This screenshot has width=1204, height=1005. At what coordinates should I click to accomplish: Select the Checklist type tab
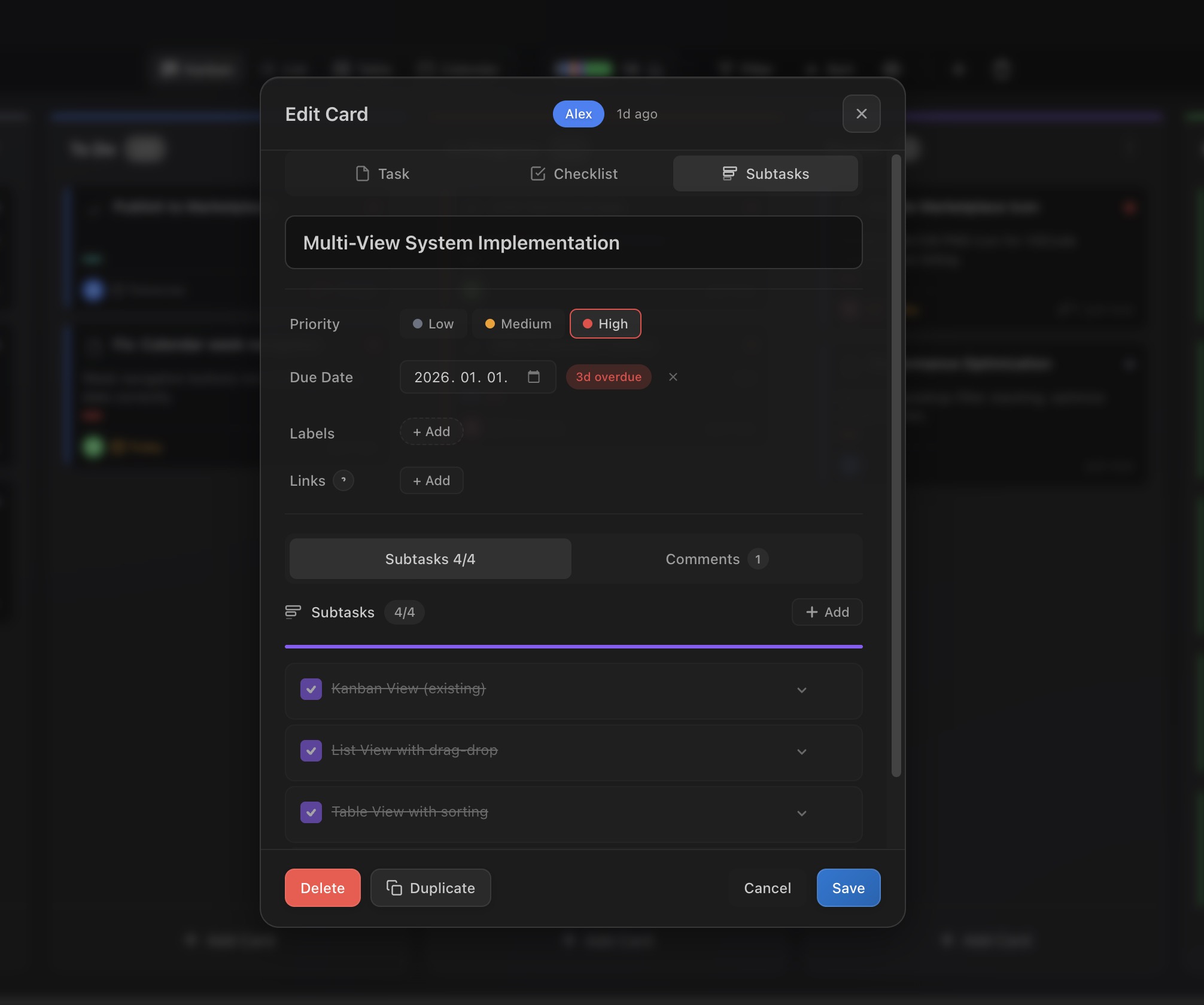click(573, 174)
